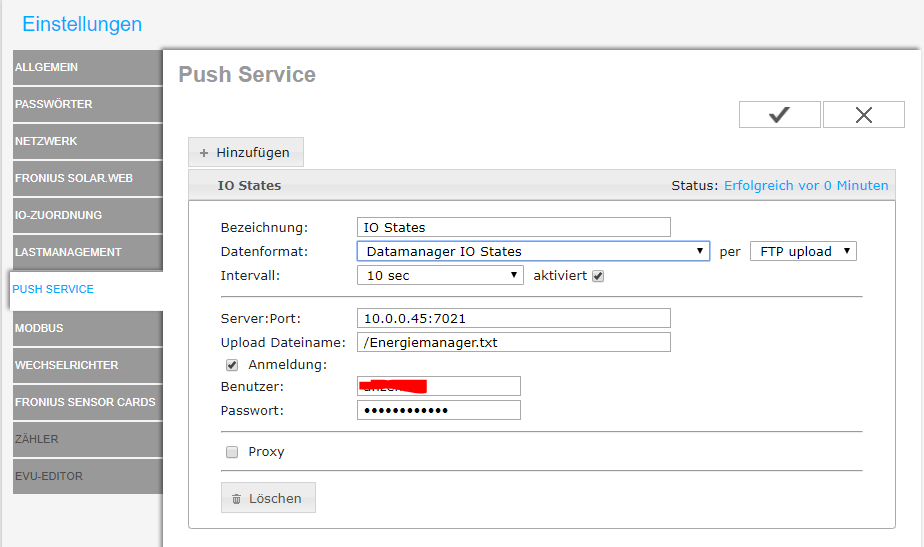Click into the Bezeichnung text field

click(x=513, y=227)
